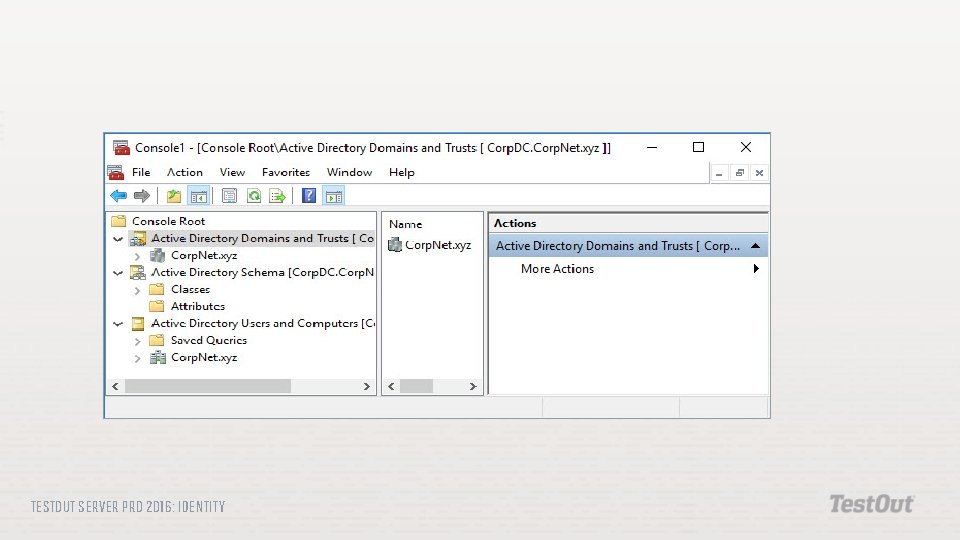This screenshot has width=960, height=540.
Task: Expand CorpNet.xyz under Domains and Trusts
Action: pyautogui.click(x=138, y=256)
